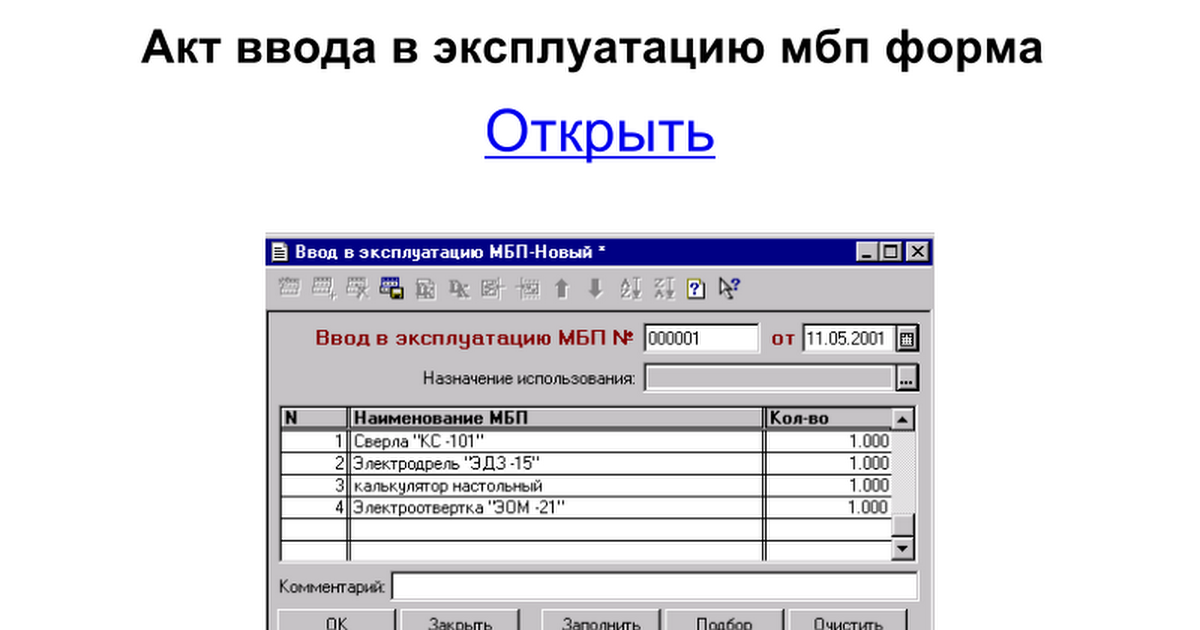This screenshot has width=1200, height=630.
Task: Click the date field 11.05.2001
Action: 846,339
